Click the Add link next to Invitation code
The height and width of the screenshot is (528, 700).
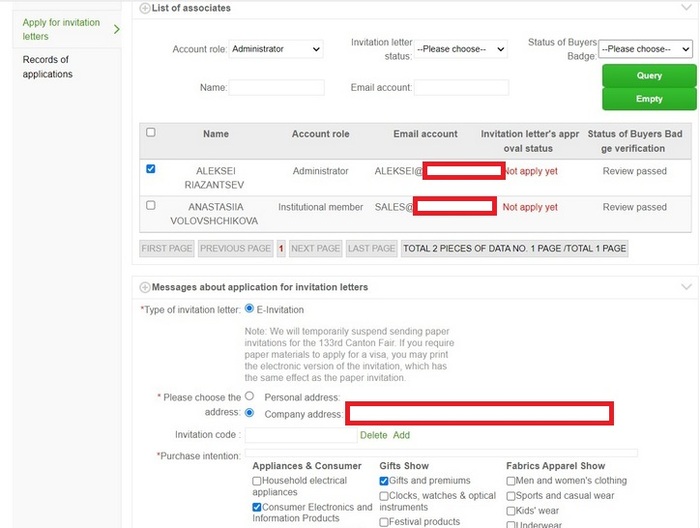coord(401,435)
